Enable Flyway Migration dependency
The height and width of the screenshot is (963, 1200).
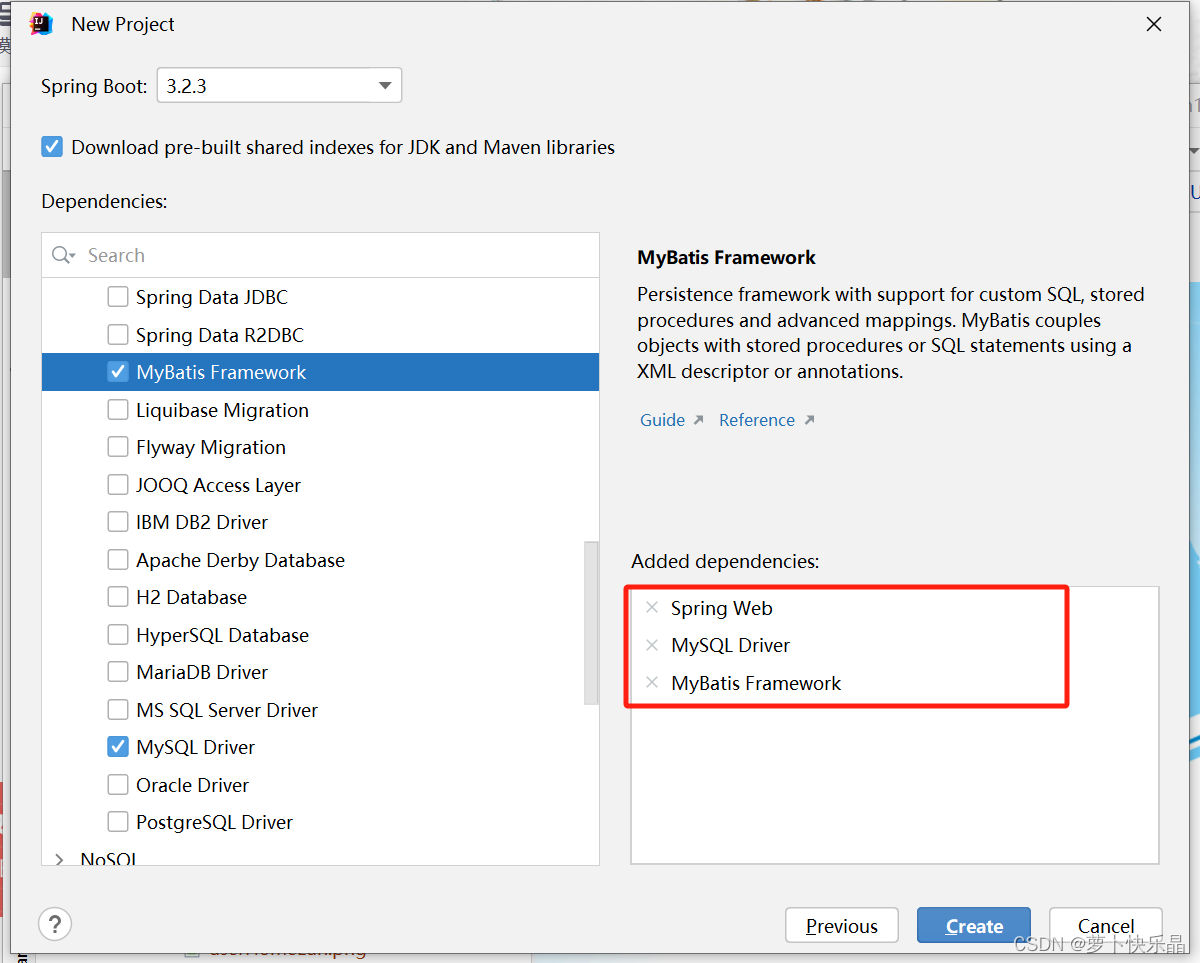[118, 447]
